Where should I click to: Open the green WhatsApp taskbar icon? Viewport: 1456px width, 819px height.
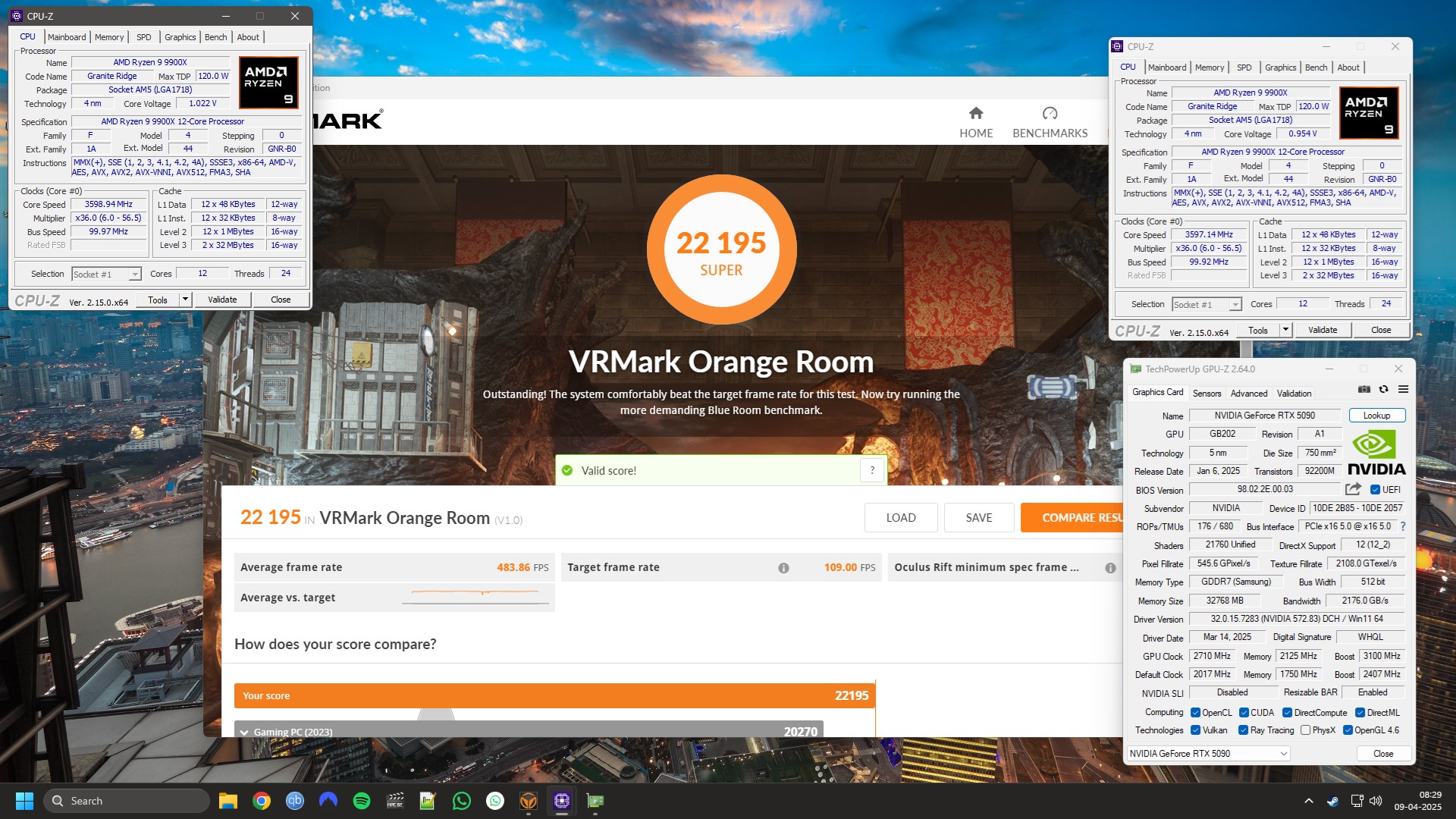[462, 801]
